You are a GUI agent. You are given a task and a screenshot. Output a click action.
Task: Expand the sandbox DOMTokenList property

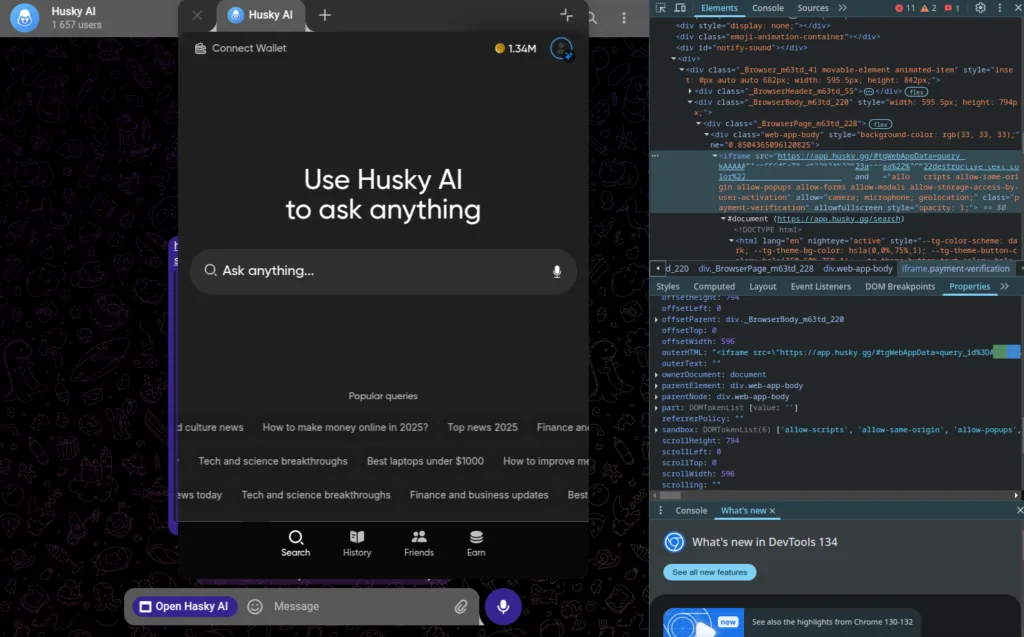[656, 430]
